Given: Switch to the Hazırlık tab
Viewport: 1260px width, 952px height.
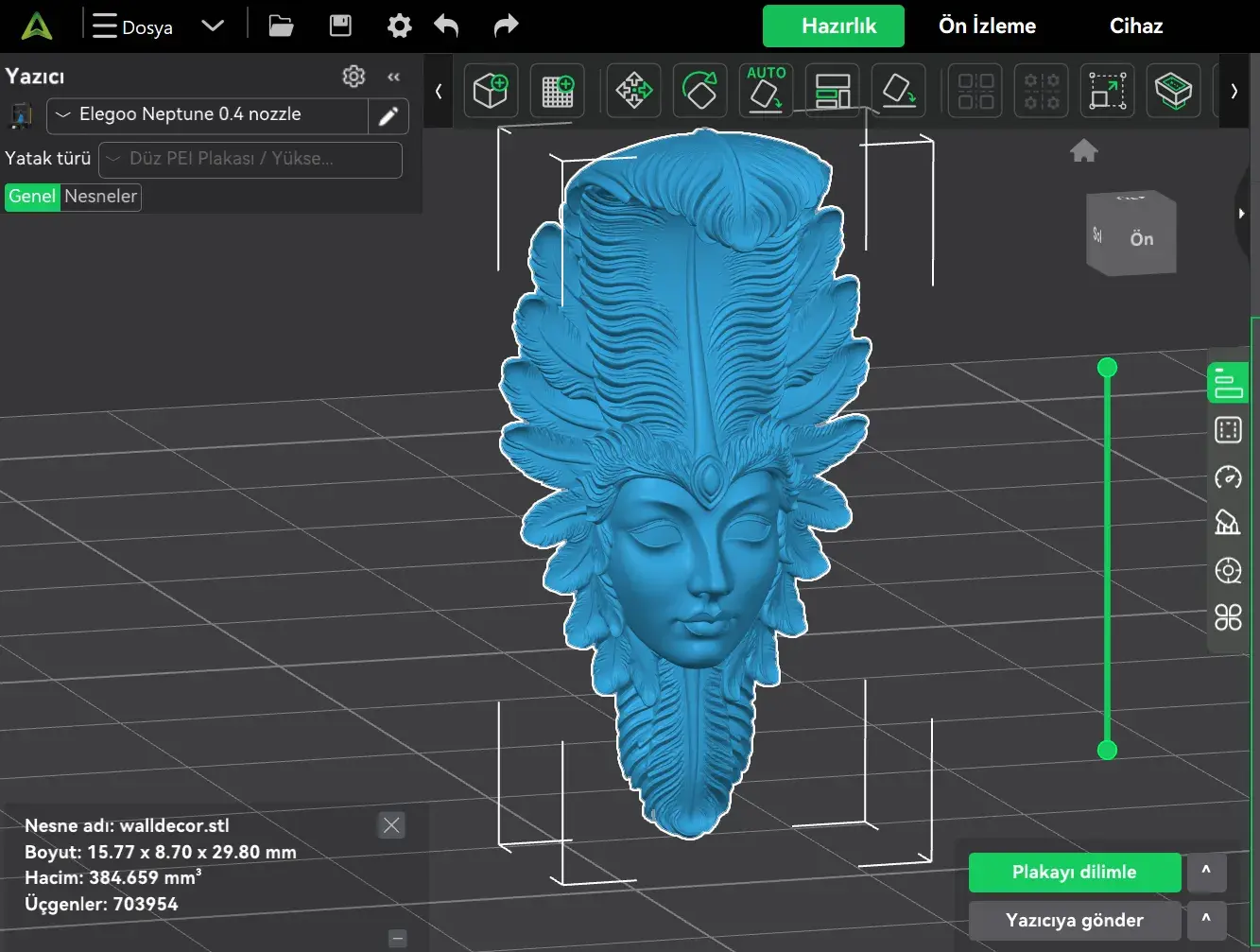Looking at the screenshot, I should (x=833, y=26).
